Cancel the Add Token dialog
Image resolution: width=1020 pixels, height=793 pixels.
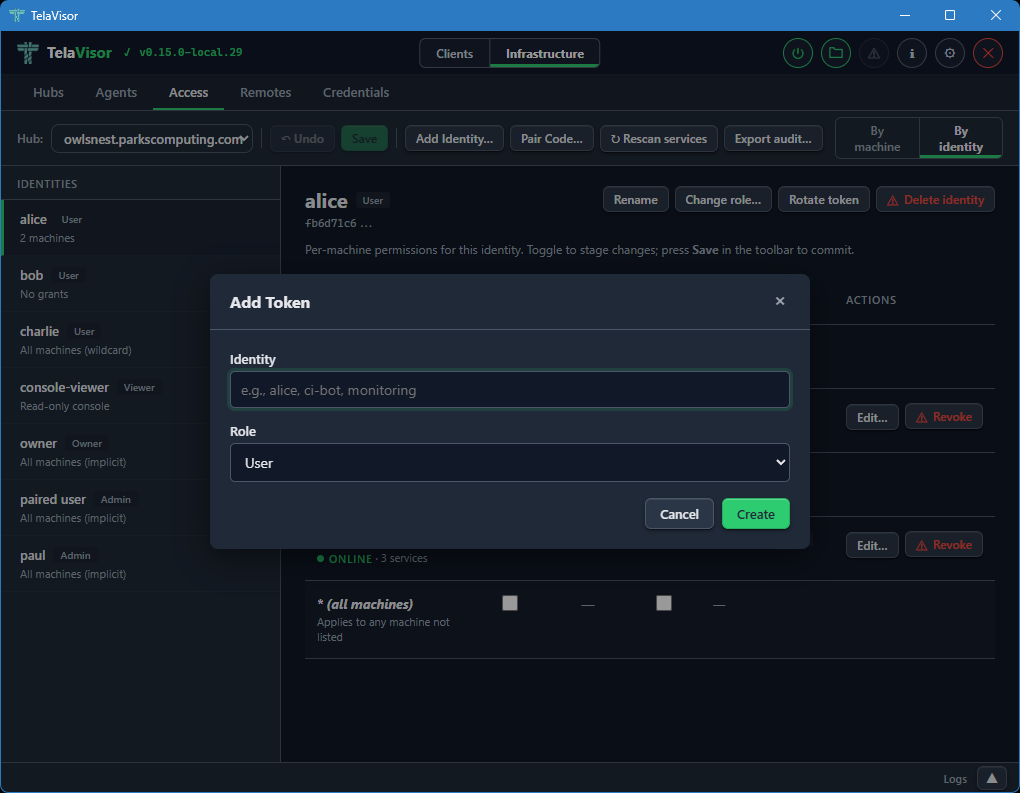[x=679, y=514]
